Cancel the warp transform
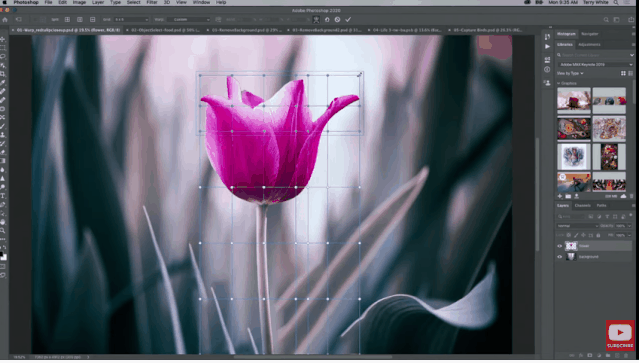The width and height of the screenshot is (639, 363). click(337, 20)
